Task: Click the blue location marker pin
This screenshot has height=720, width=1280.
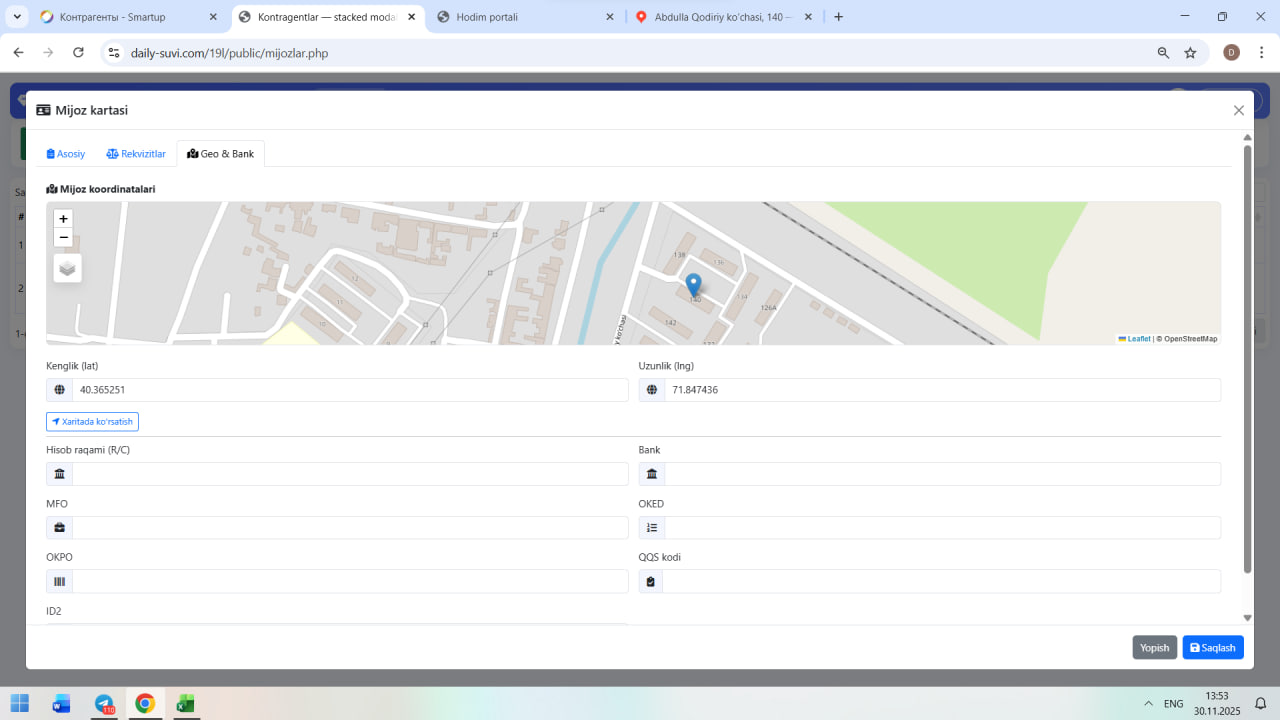Action: (x=693, y=286)
